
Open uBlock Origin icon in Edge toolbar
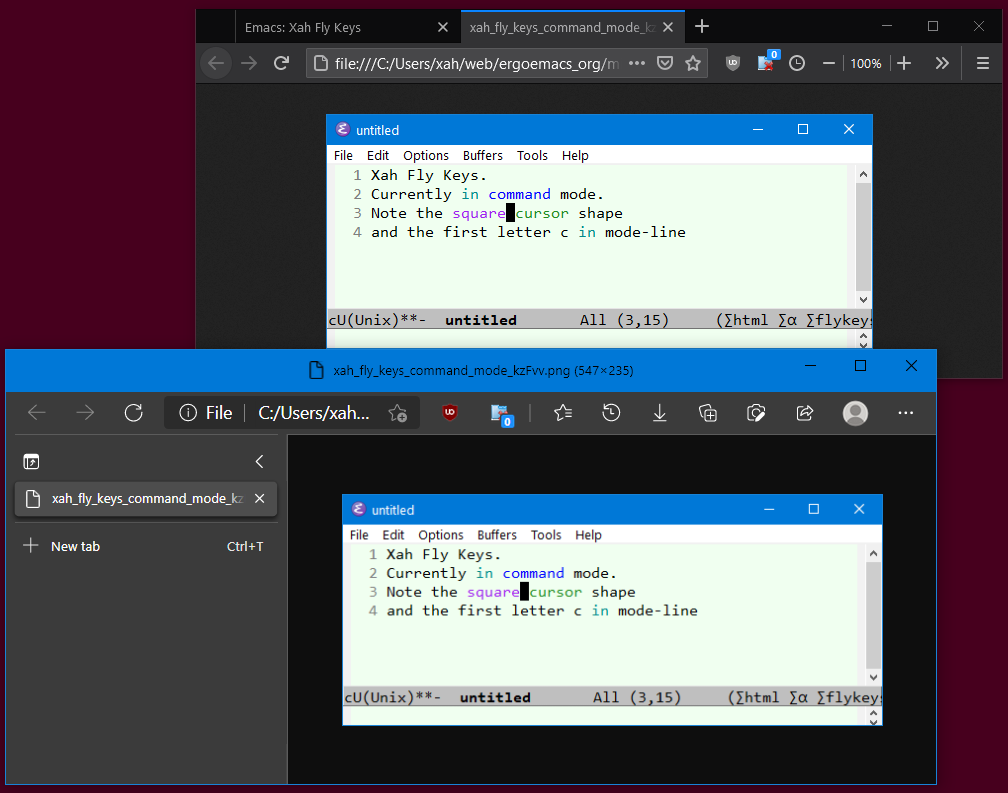pos(450,413)
